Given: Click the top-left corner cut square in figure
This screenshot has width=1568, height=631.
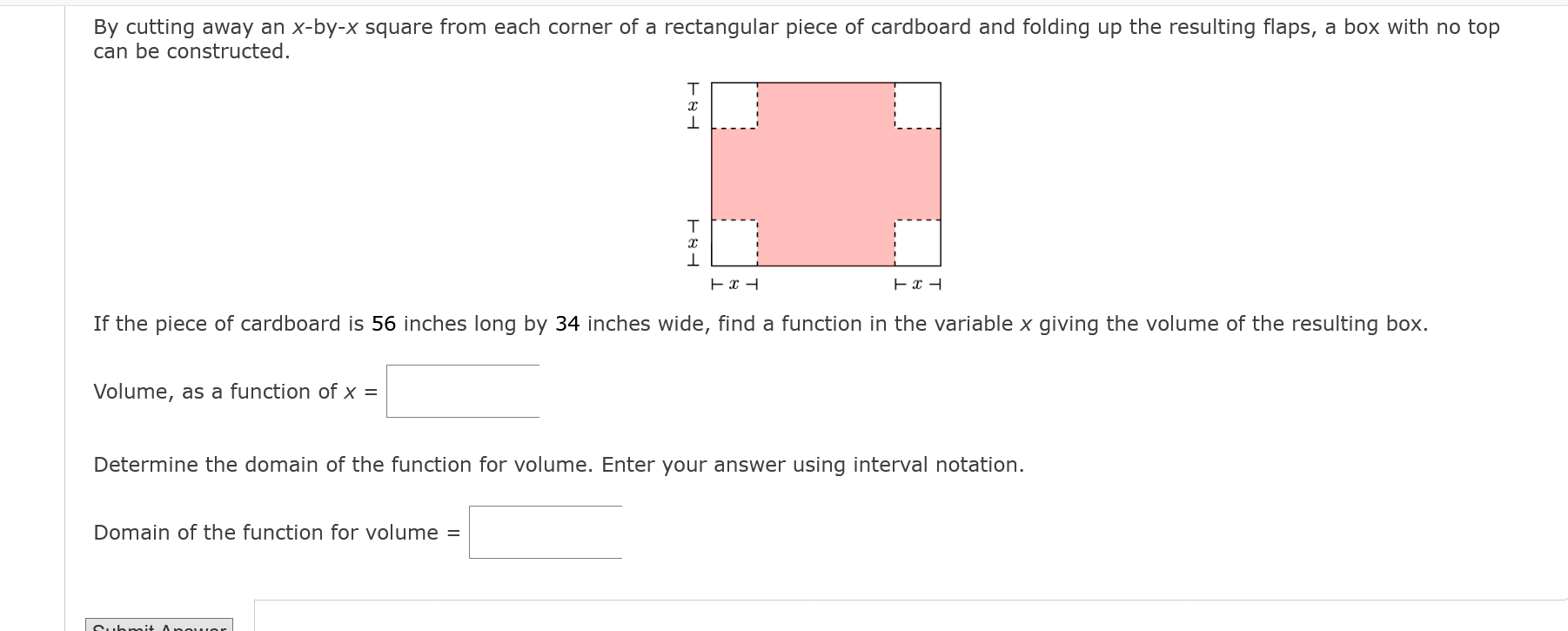Looking at the screenshot, I should click(x=735, y=104).
